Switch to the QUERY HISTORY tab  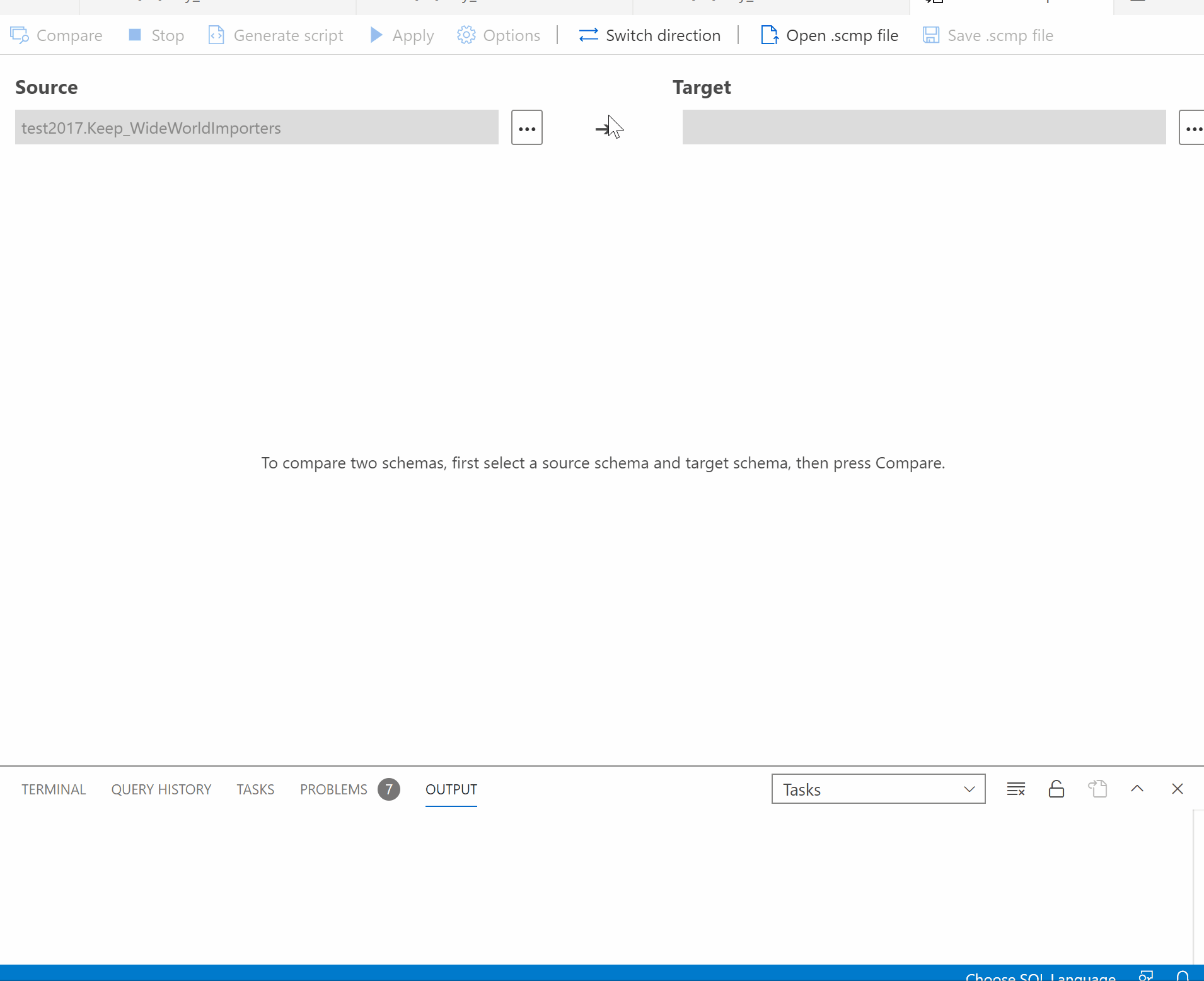click(x=161, y=789)
